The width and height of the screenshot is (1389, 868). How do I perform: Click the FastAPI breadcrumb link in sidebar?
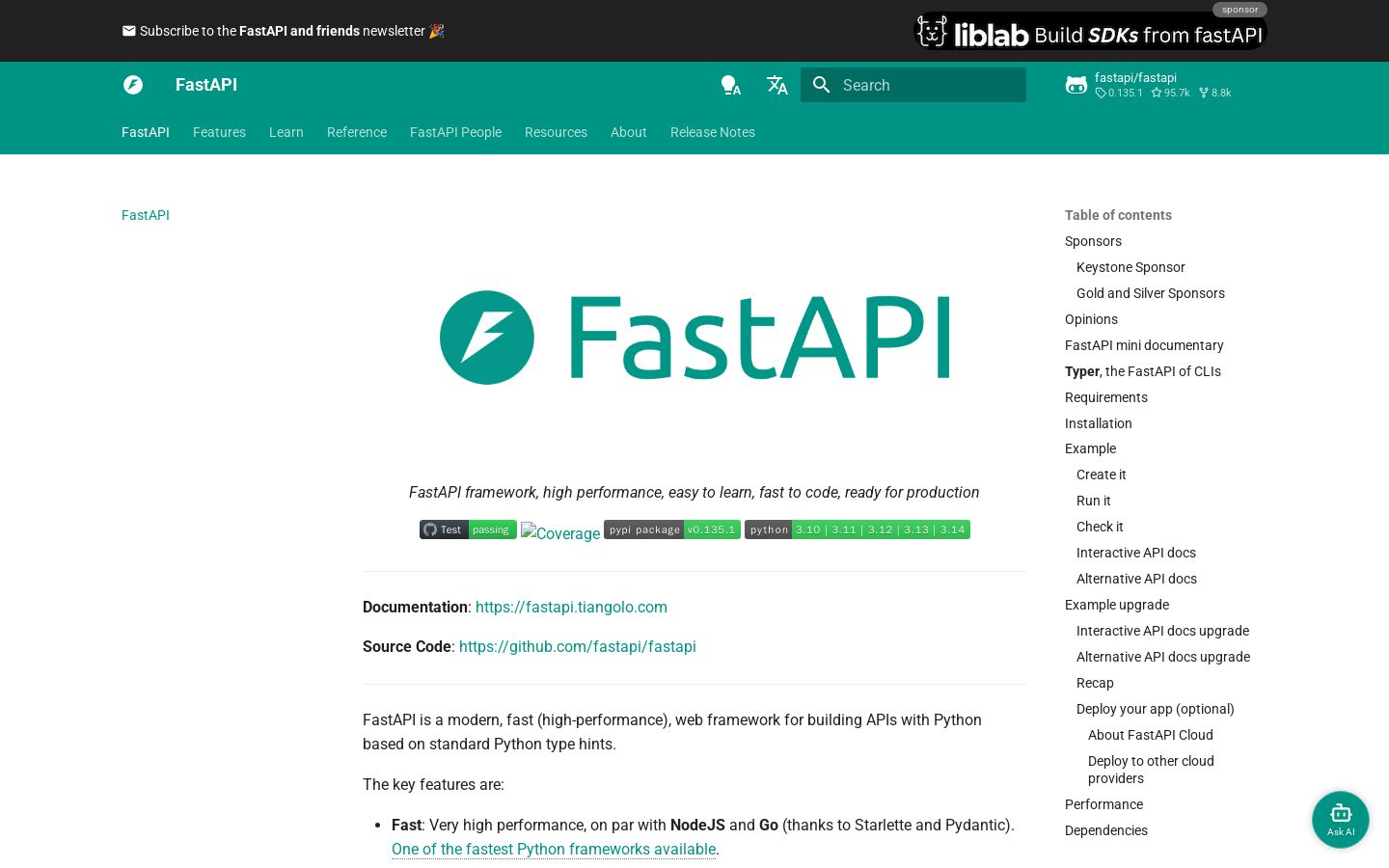tap(146, 215)
